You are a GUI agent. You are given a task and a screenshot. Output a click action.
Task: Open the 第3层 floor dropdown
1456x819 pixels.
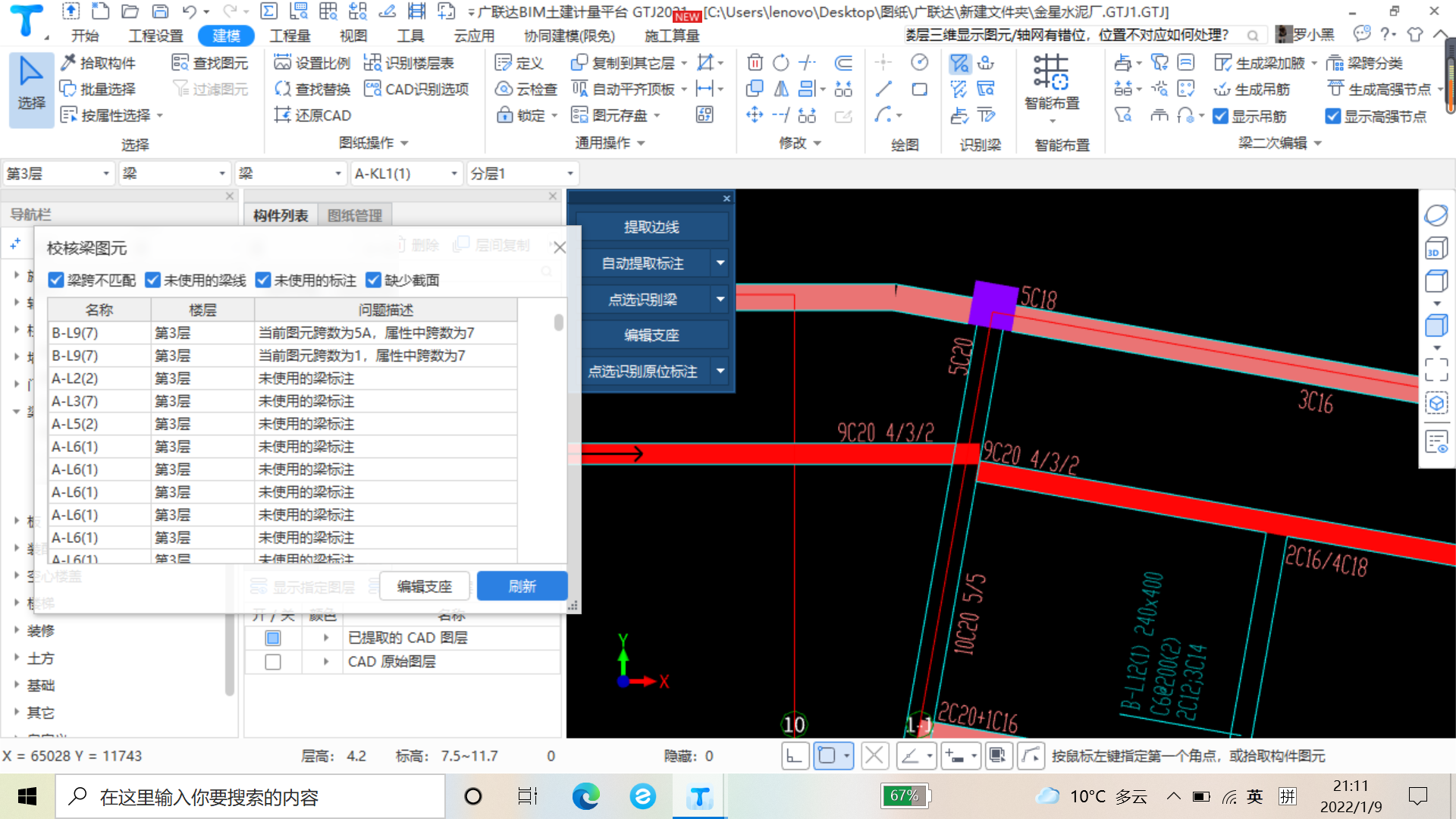pos(58,174)
